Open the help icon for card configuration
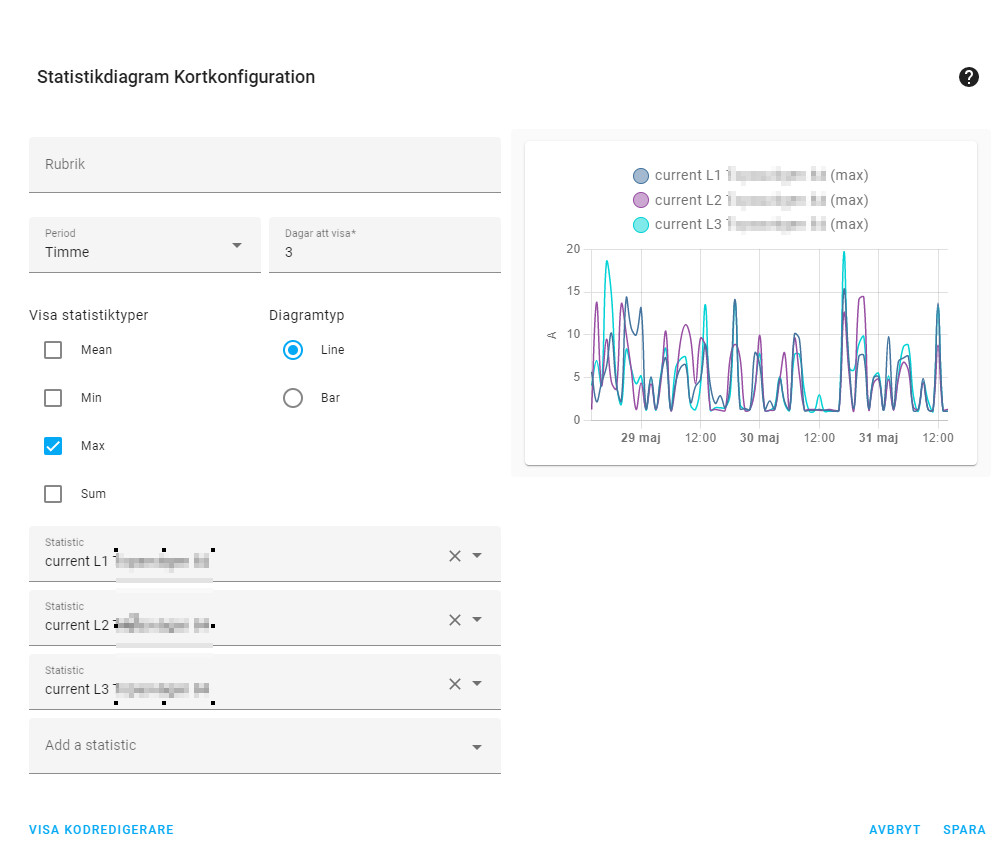This screenshot has width=992, height=854. (968, 77)
